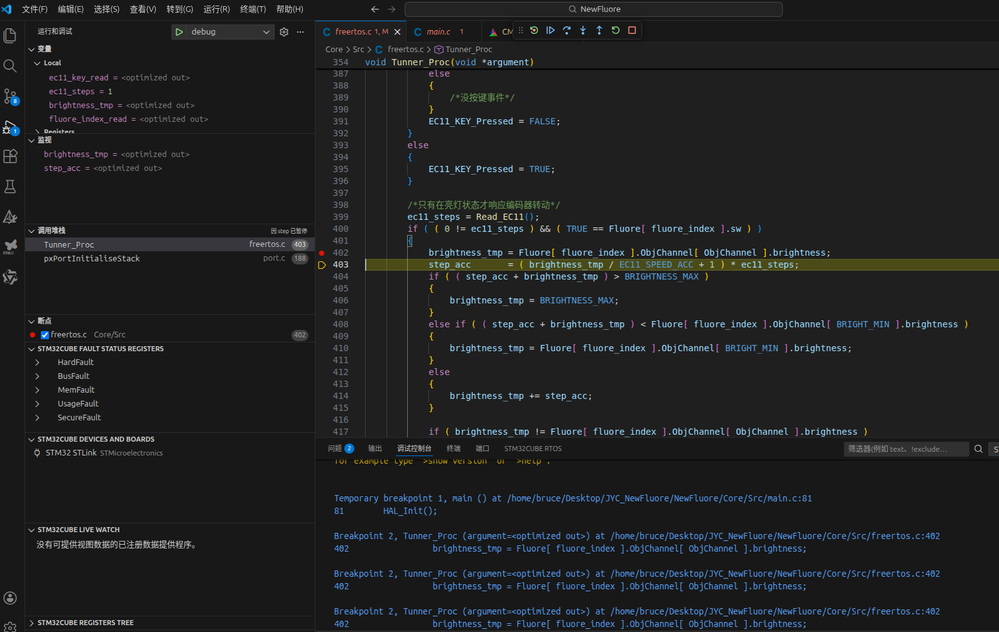Click the Step Over debug button

tap(566, 31)
